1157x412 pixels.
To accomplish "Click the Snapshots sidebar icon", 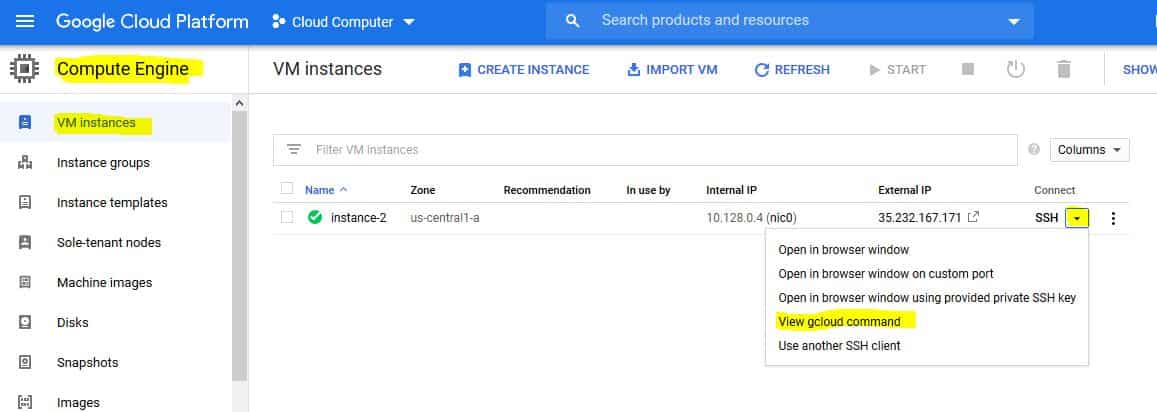I will point(25,363).
